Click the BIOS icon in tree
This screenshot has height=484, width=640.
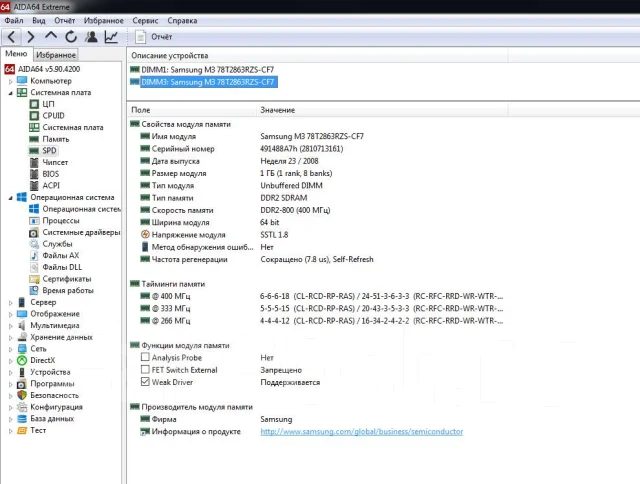pos(34,174)
